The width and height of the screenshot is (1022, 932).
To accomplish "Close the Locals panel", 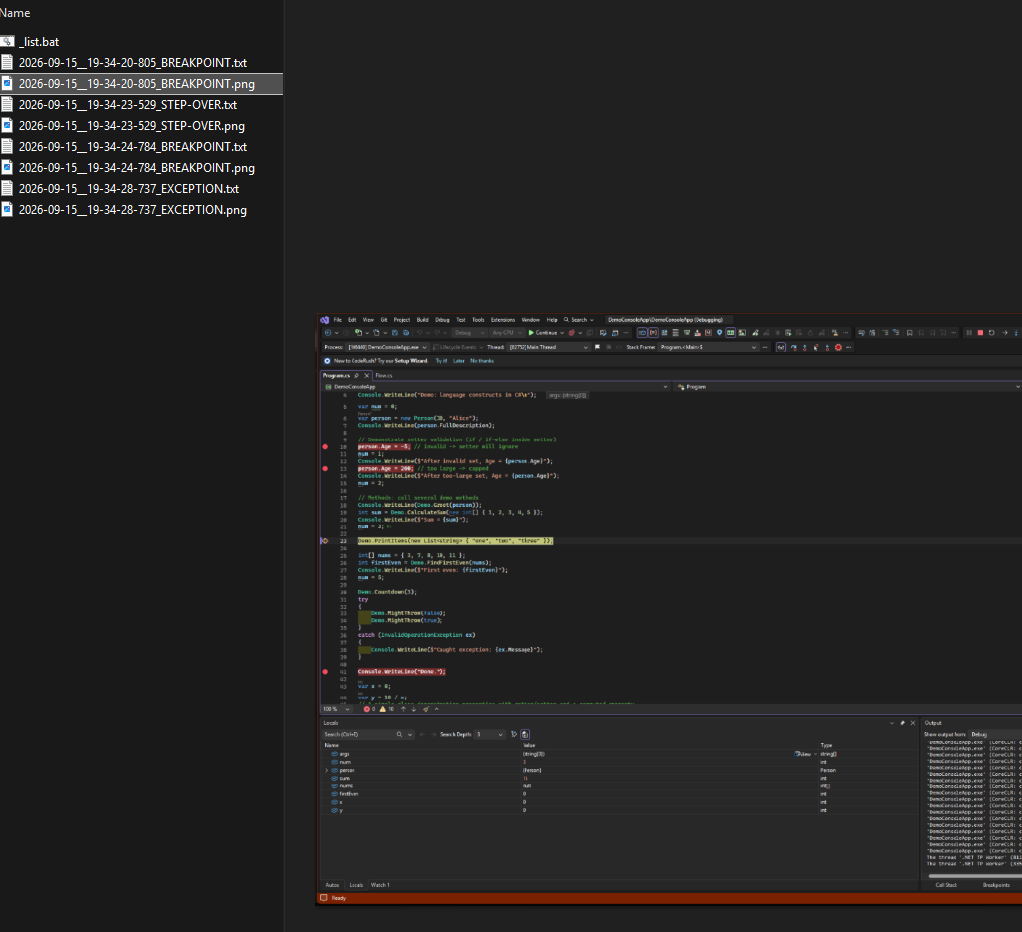I will coord(912,723).
